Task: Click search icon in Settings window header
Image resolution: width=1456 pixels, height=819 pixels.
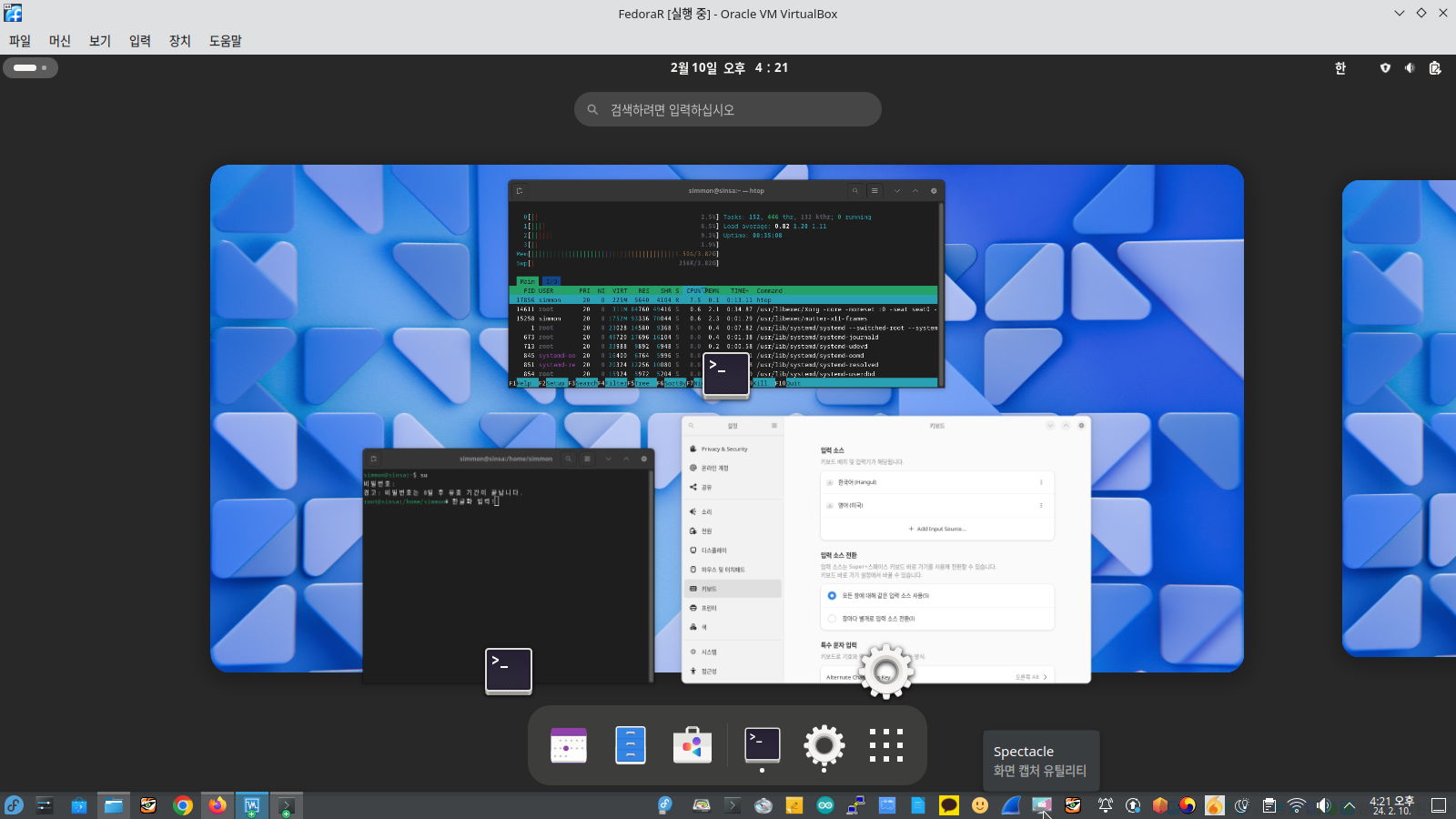Action: pyautogui.click(x=691, y=426)
